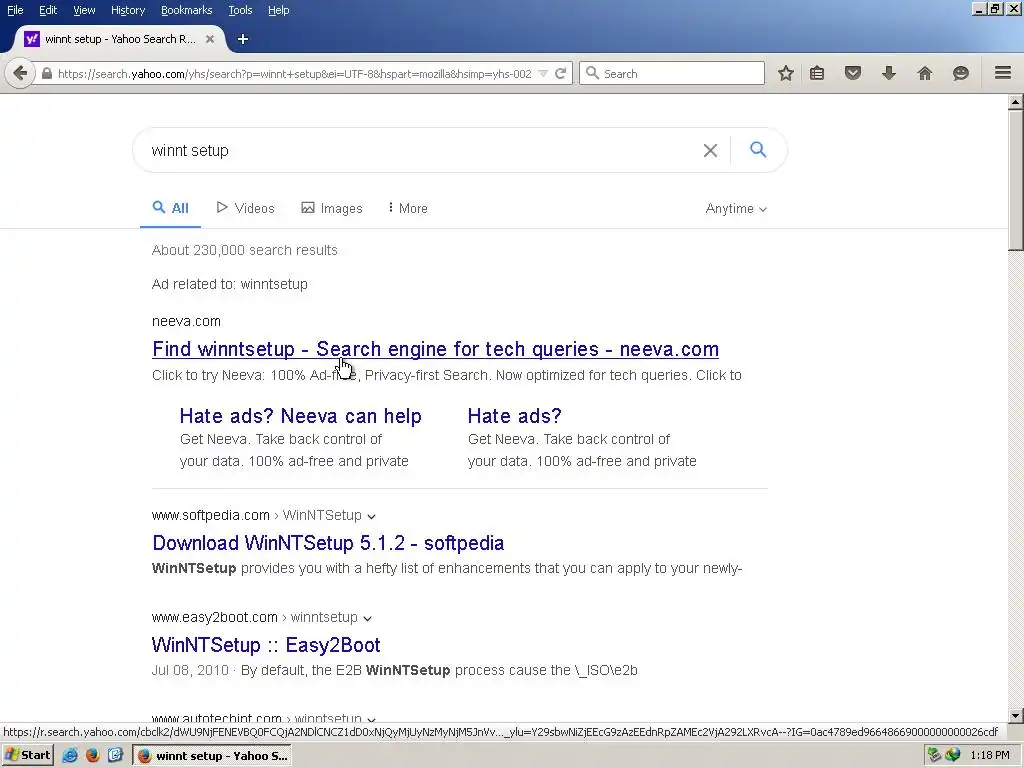Expand options for softpedia.com result
The width and height of the screenshot is (1024, 768).
pos(371,516)
